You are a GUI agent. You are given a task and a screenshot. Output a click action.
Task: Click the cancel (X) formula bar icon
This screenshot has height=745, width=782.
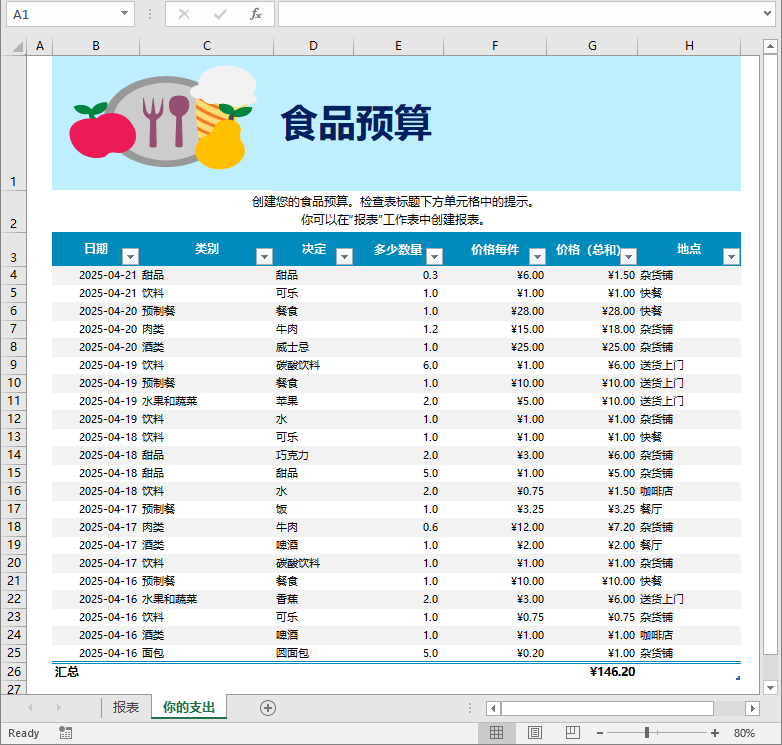(184, 14)
